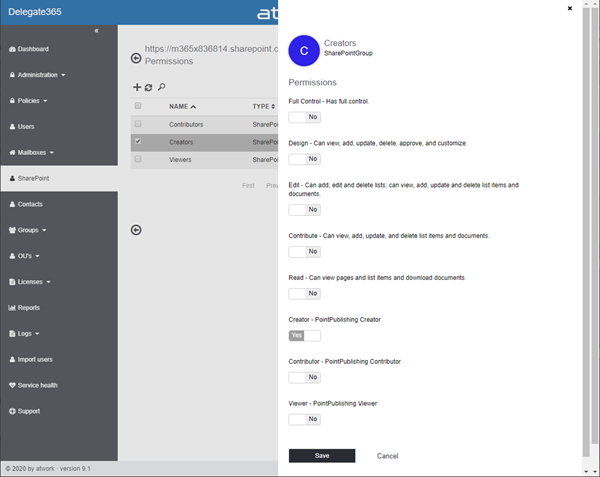Click the Dashboard icon in the sidebar
The width and height of the screenshot is (600, 477).
click(12, 49)
